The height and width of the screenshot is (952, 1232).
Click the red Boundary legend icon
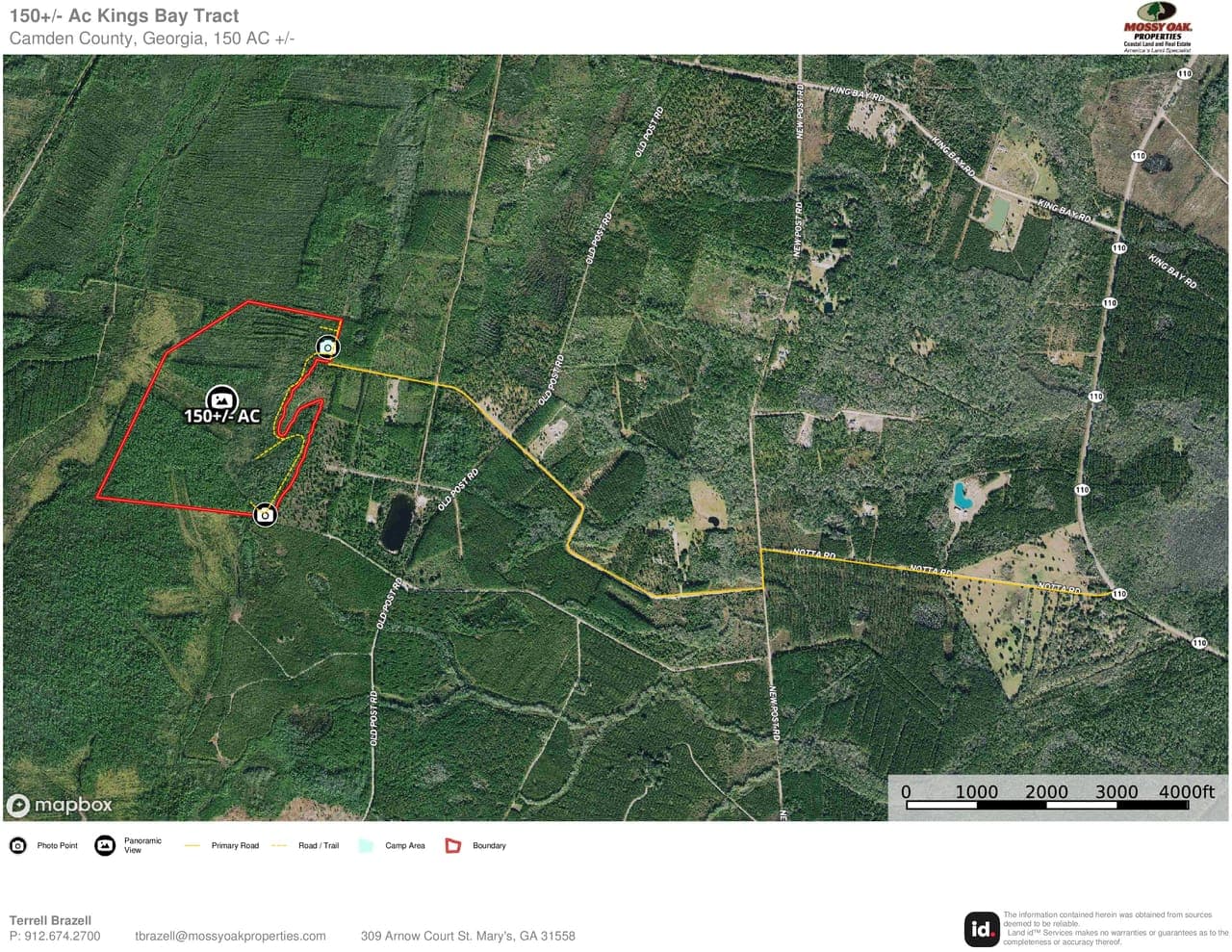tap(453, 845)
